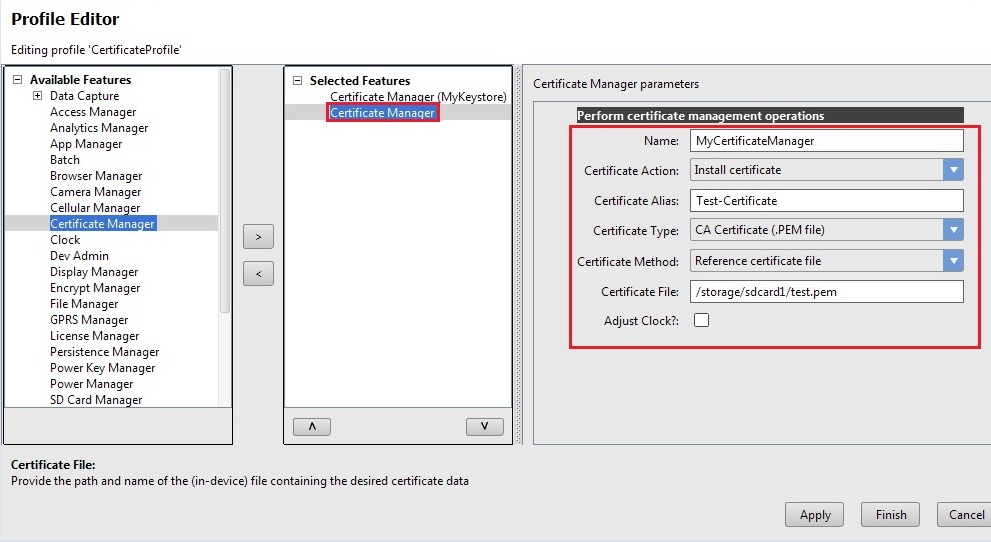The image size is (991, 542).
Task: Open the Certificate Action dropdown
Action: click(x=953, y=170)
